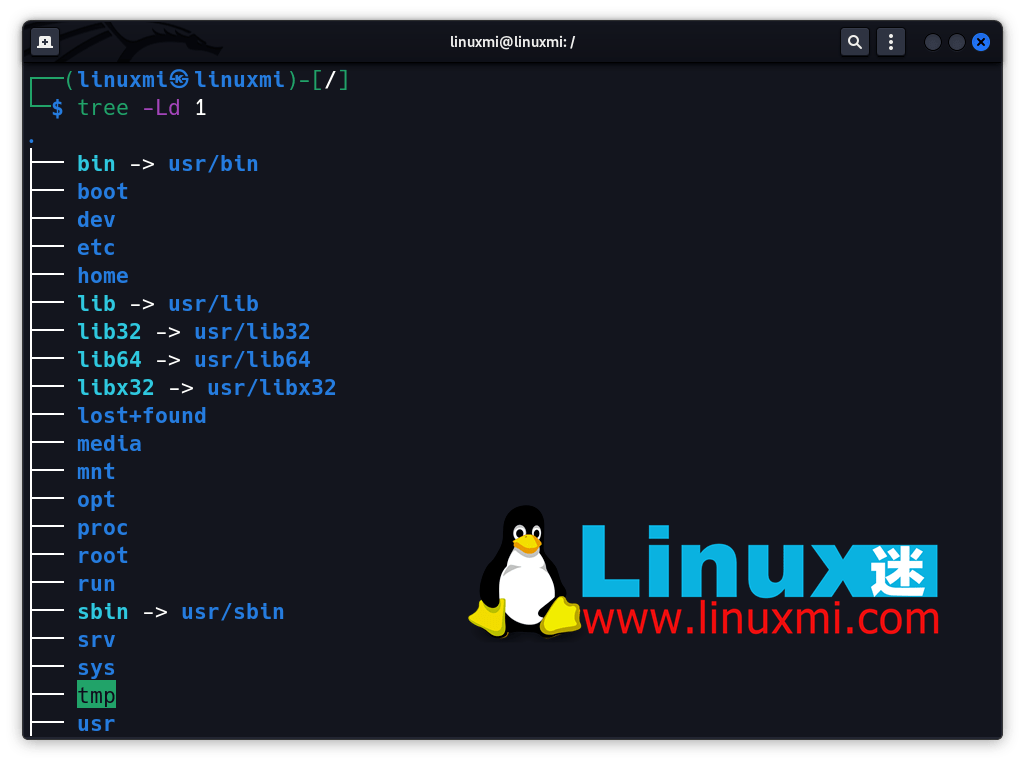
Task: Click the search magnifier icon
Action: pyautogui.click(x=854, y=42)
